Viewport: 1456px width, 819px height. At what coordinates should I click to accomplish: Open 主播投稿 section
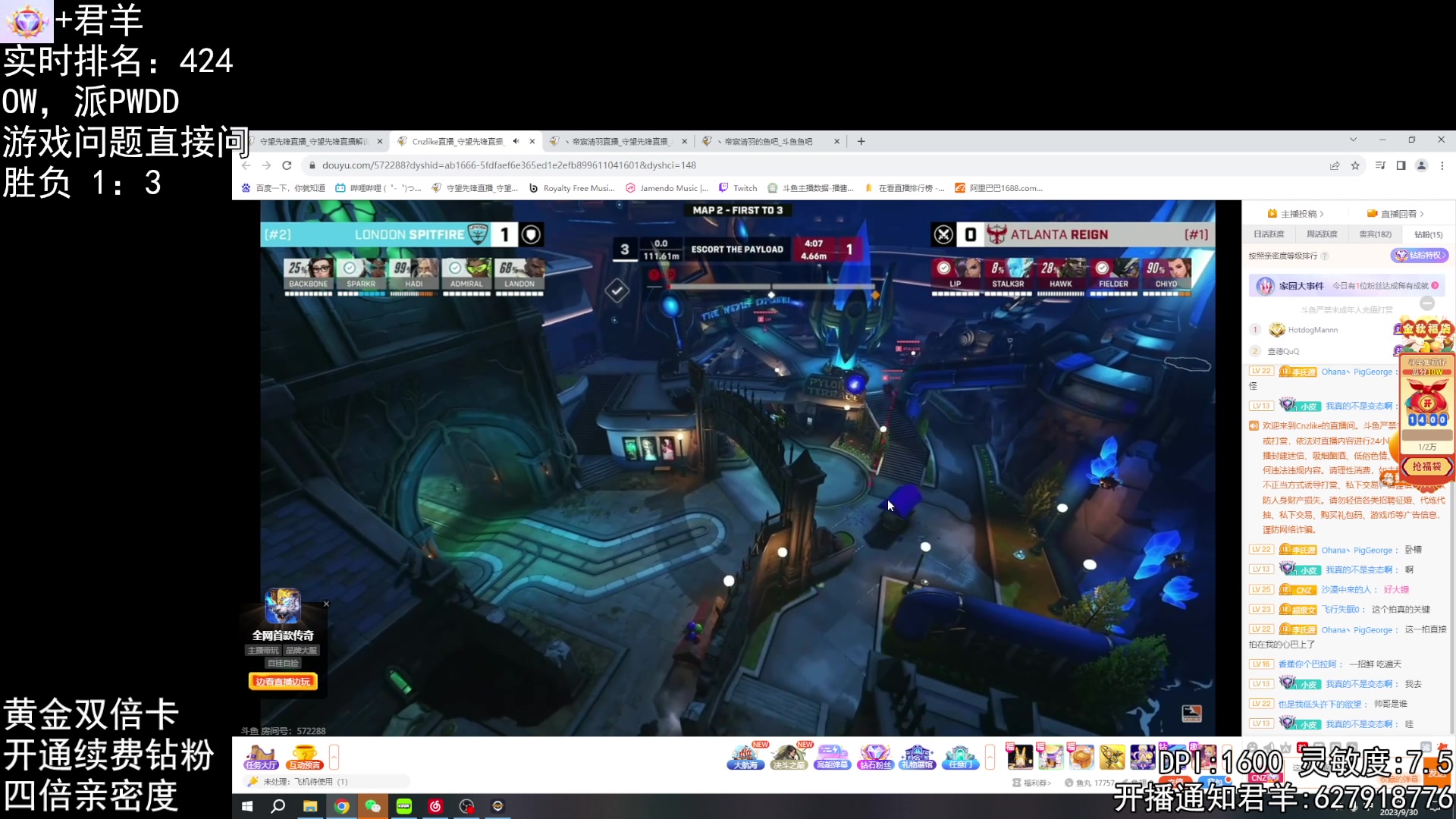click(1296, 214)
